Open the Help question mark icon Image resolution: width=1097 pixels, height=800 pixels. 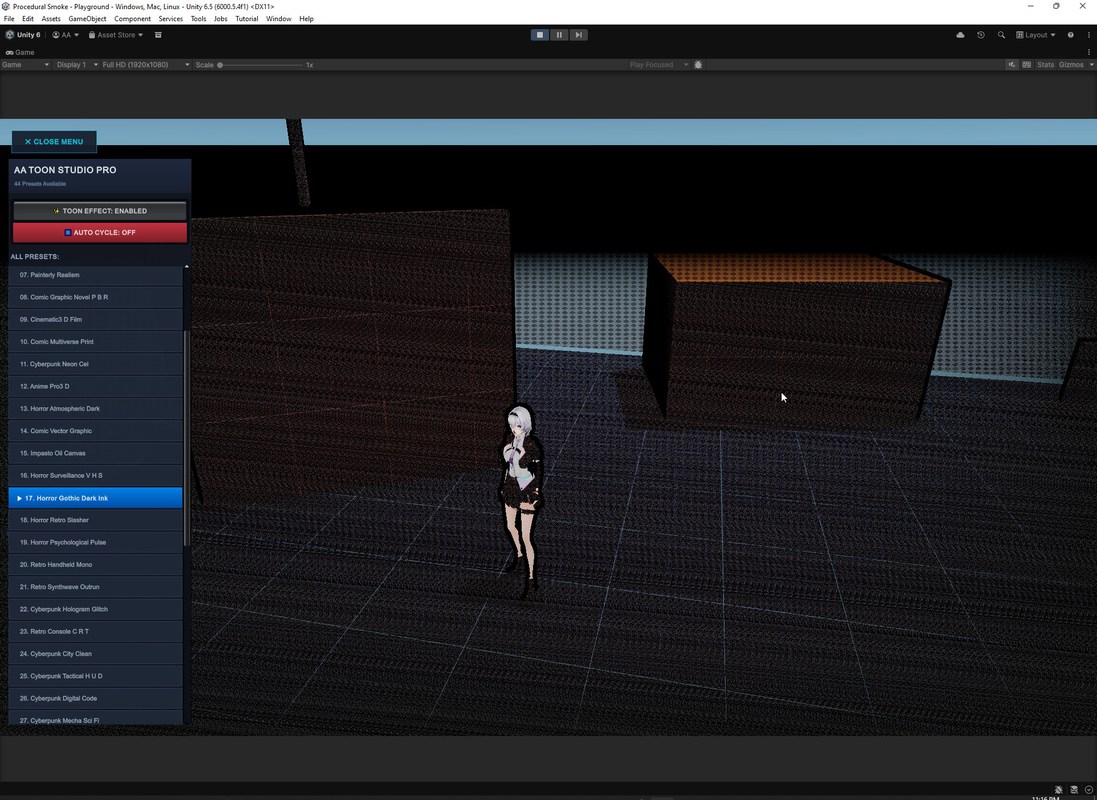click(1070, 35)
